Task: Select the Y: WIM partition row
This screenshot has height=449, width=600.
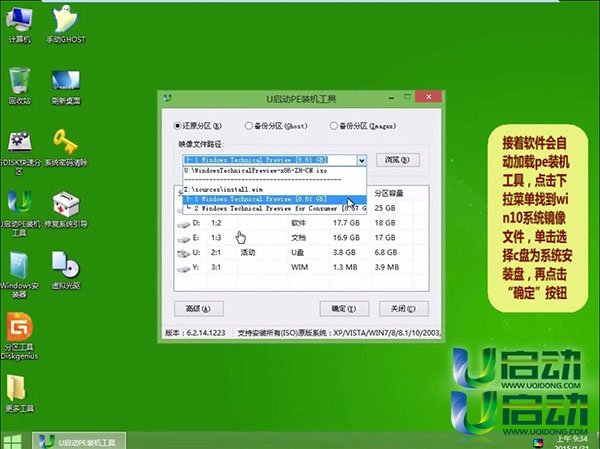Action: tap(301, 267)
